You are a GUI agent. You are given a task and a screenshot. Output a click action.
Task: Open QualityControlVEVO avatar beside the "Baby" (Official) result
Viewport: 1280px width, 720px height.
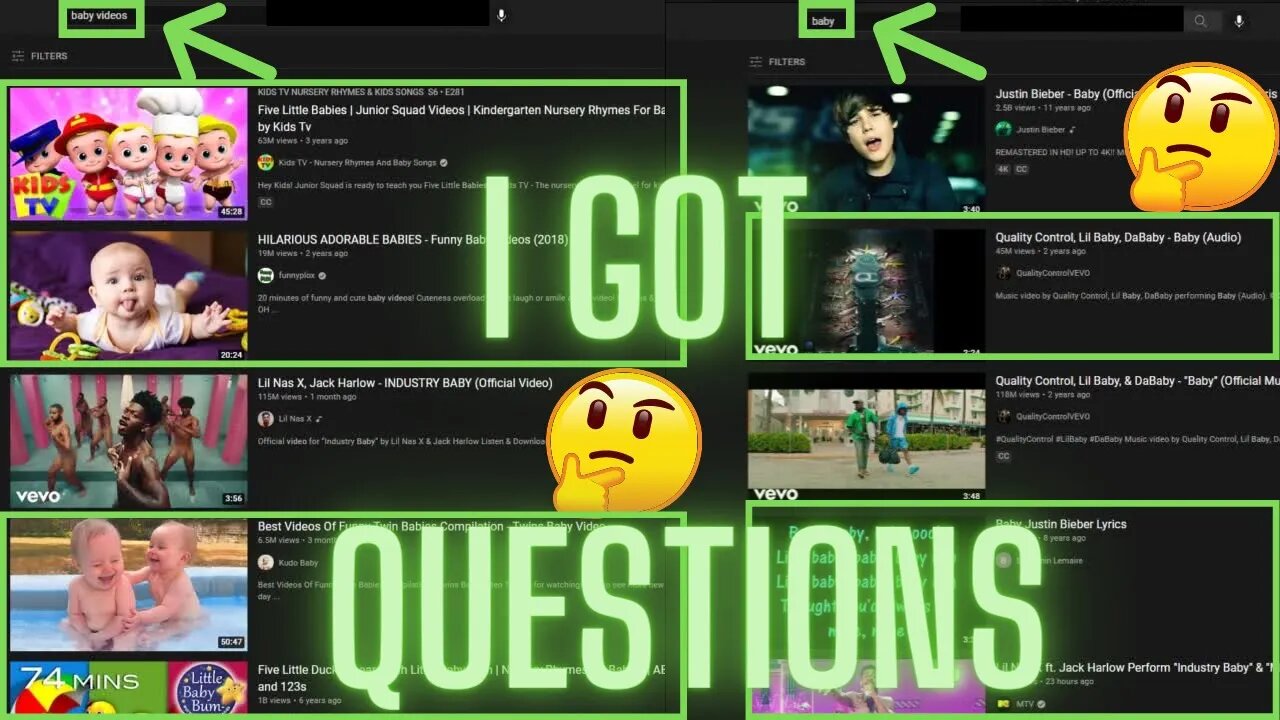[1004, 416]
